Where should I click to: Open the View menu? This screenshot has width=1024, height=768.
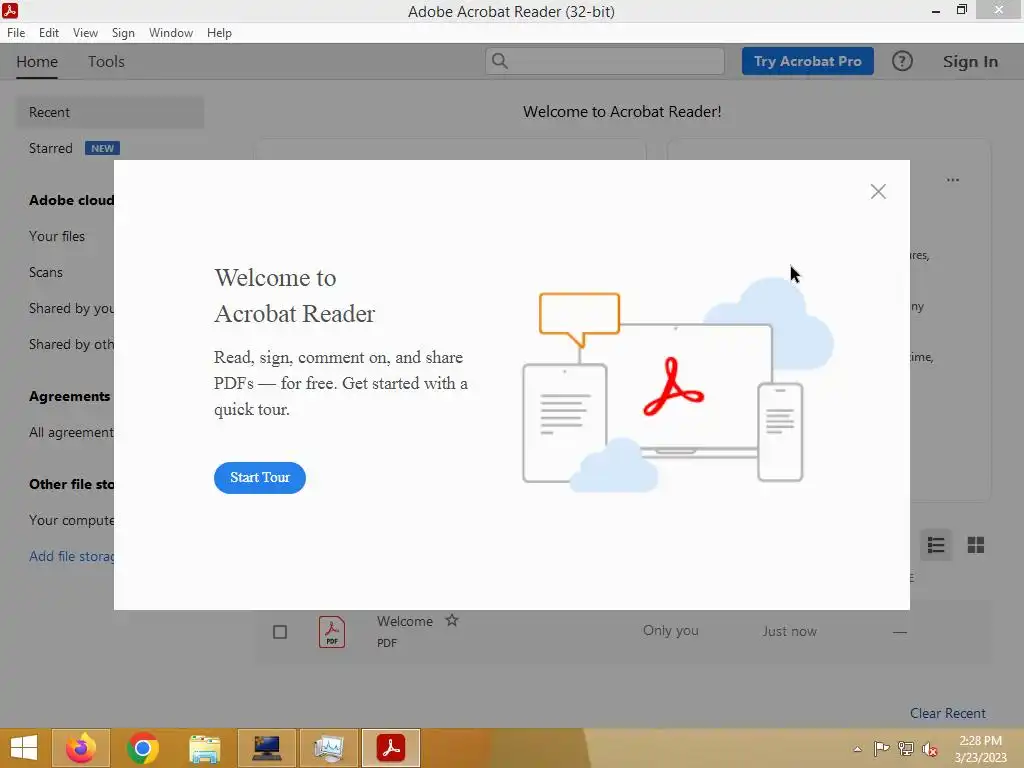pyautogui.click(x=85, y=33)
